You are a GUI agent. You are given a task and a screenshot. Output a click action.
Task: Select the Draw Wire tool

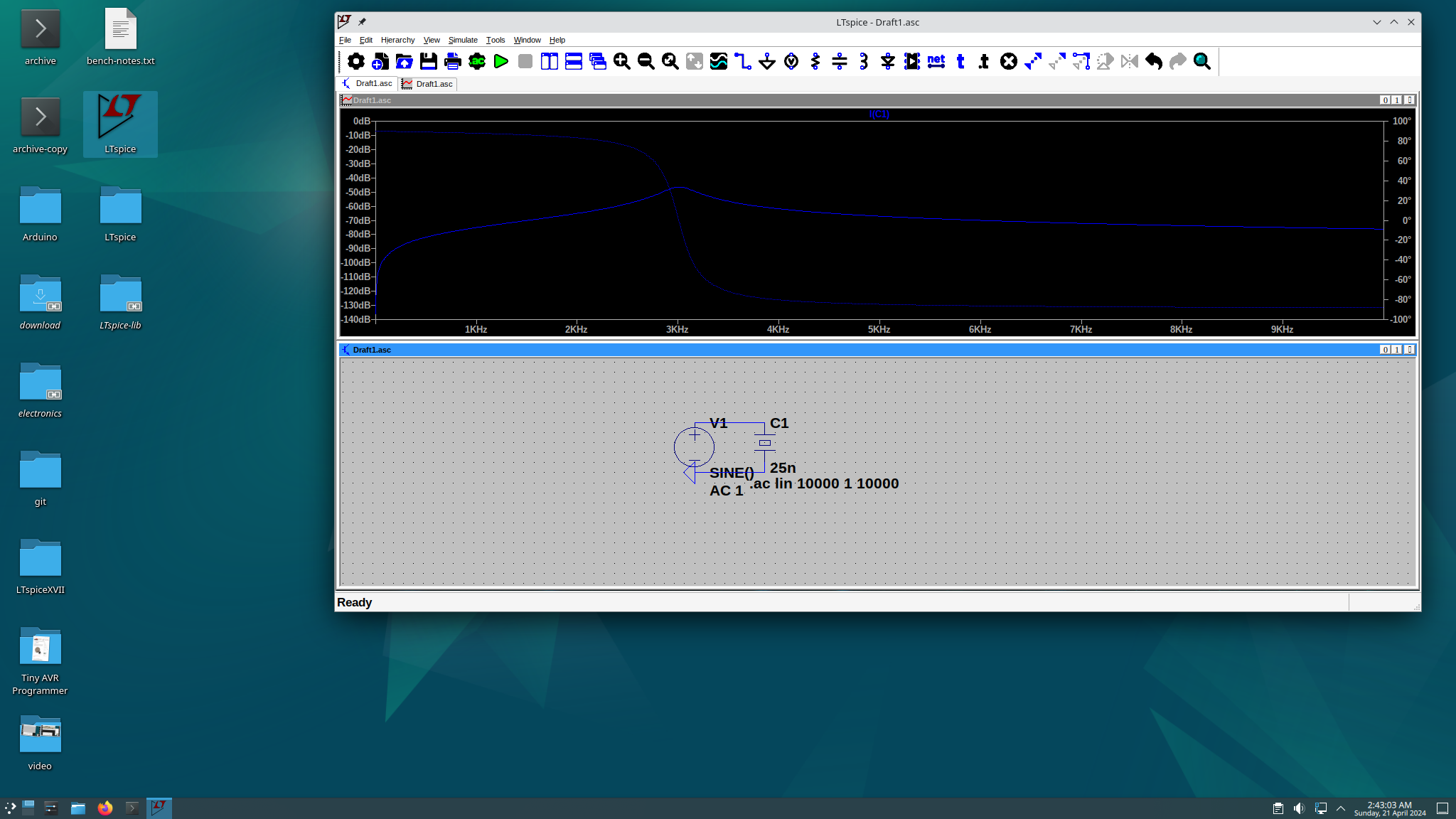pyautogui.click(x=743, y=62)
